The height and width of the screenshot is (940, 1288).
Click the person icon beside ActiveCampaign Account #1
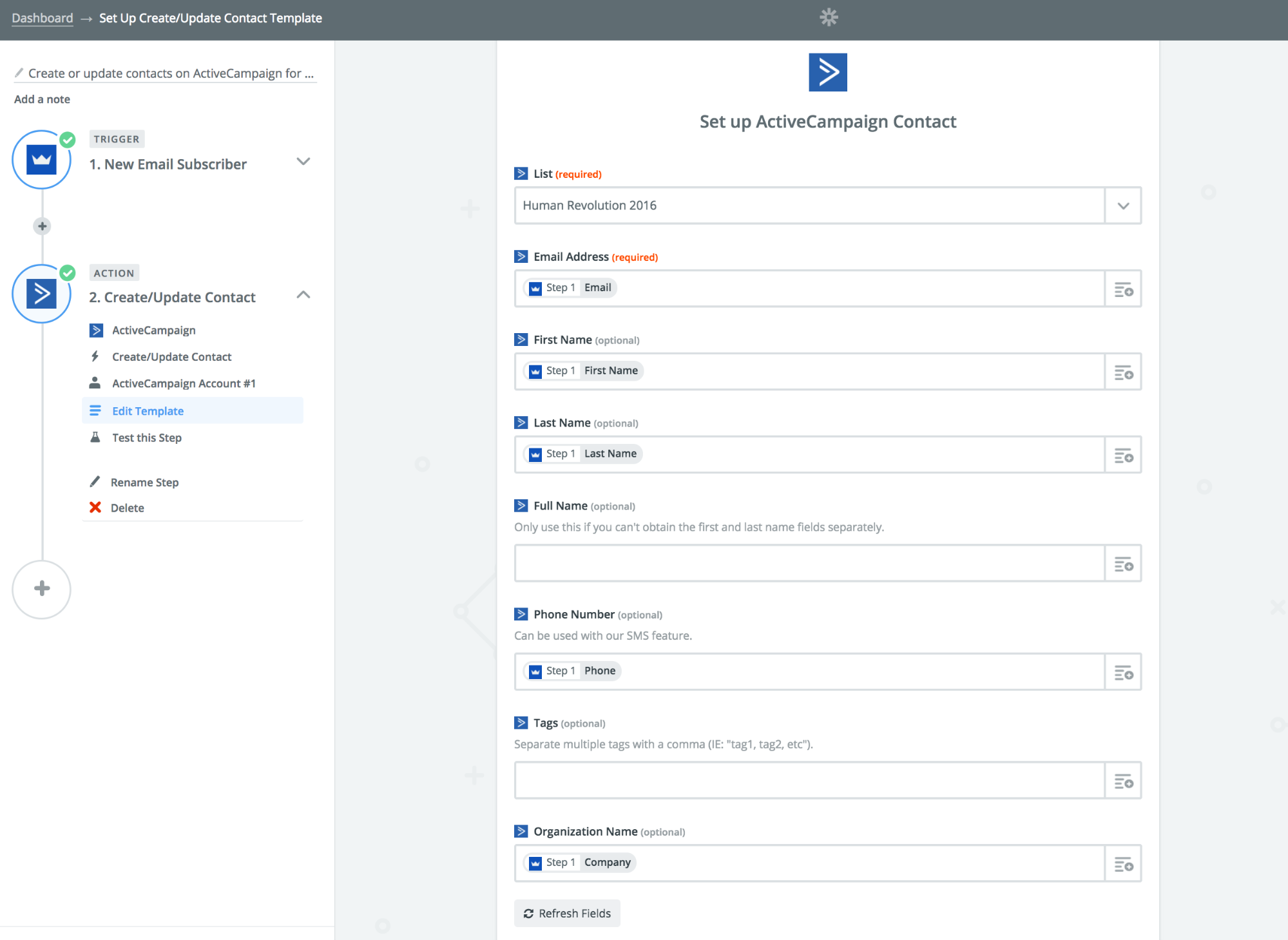95,383
